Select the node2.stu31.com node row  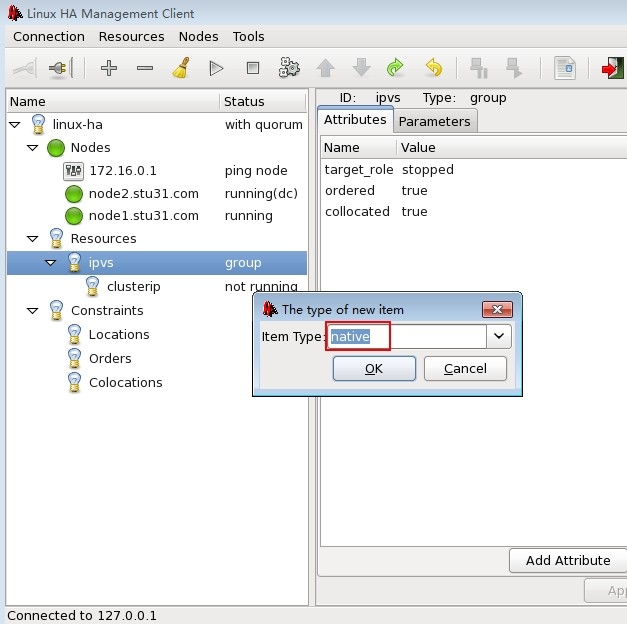pos(157,194)
